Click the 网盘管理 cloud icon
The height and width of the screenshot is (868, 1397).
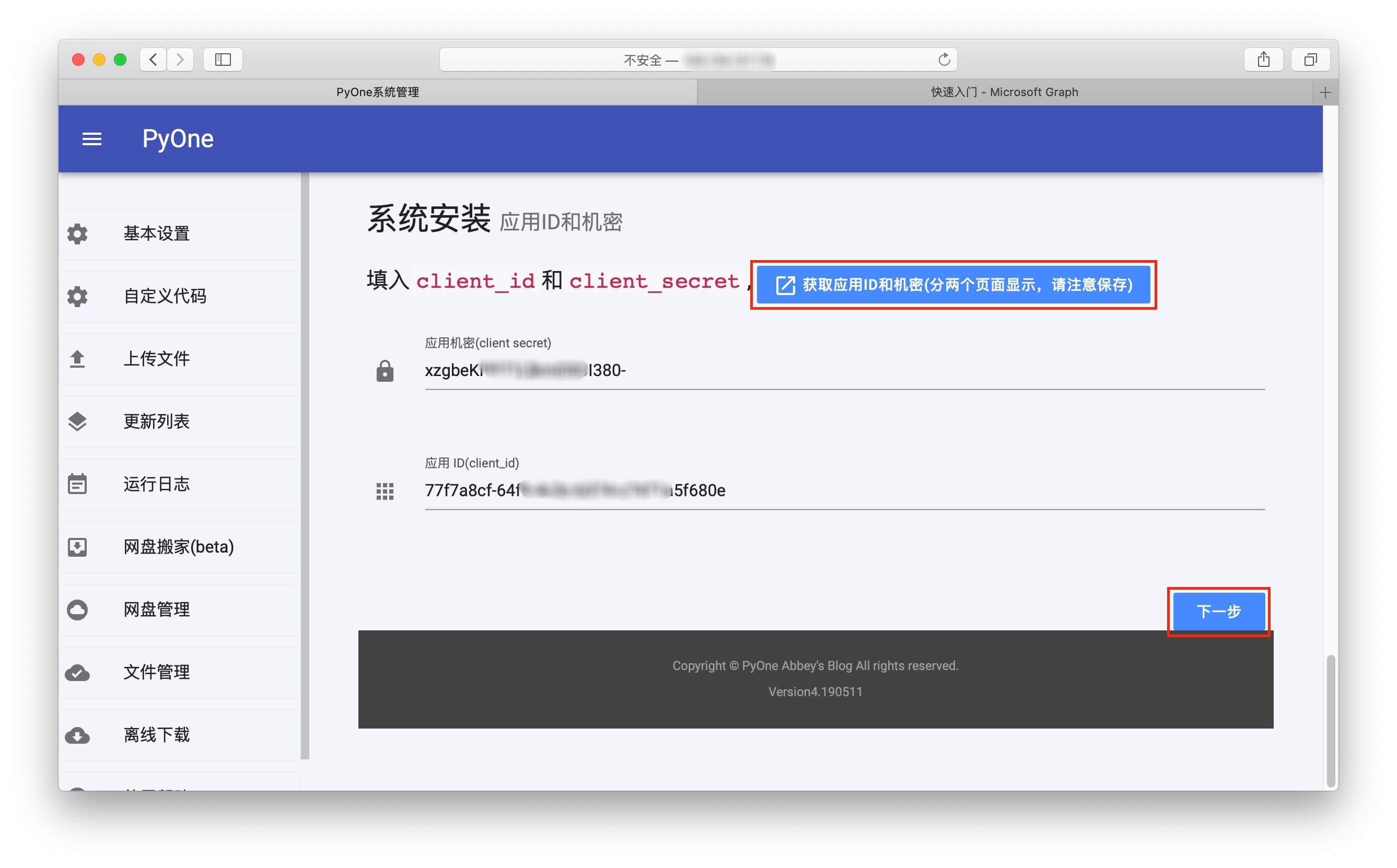(77, 609)
